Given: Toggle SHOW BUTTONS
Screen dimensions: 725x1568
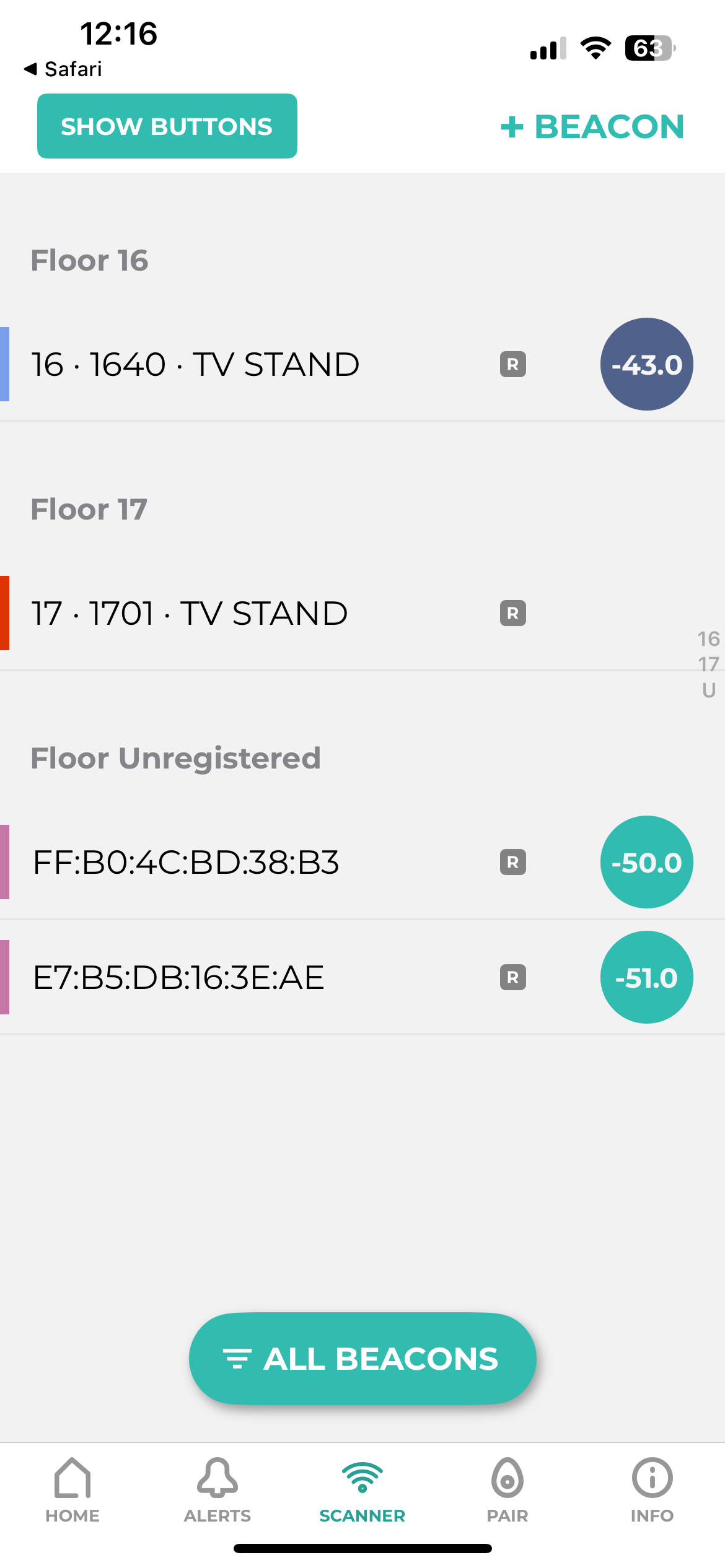Looking at the screenshot, I should point(167,126).
